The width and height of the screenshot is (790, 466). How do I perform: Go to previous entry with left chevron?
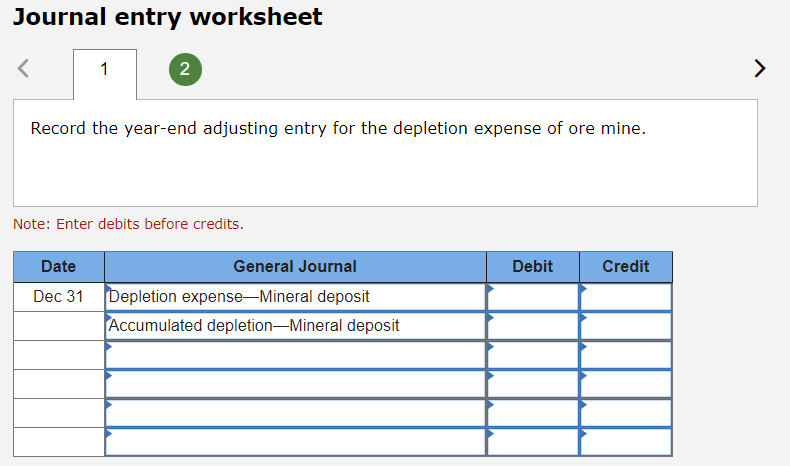point(23,68)
